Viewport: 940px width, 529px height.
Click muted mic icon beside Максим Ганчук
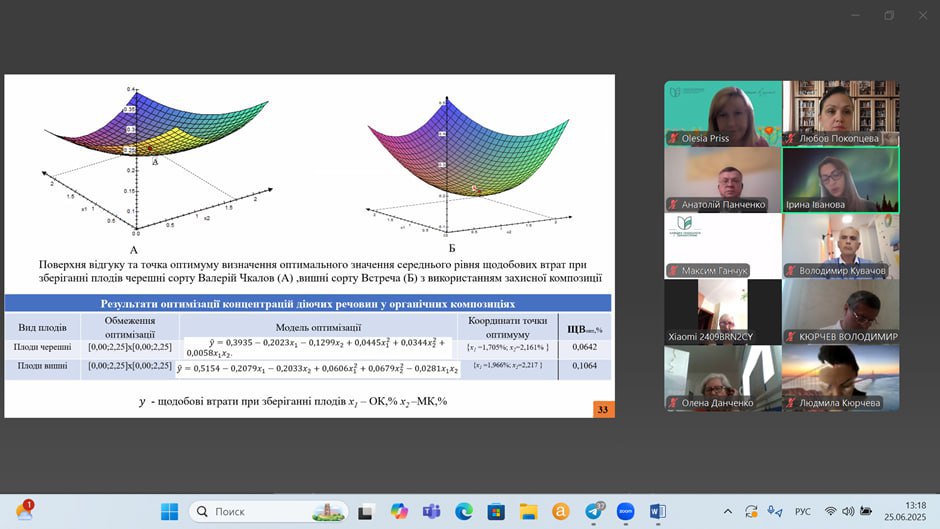pos(673,270)
